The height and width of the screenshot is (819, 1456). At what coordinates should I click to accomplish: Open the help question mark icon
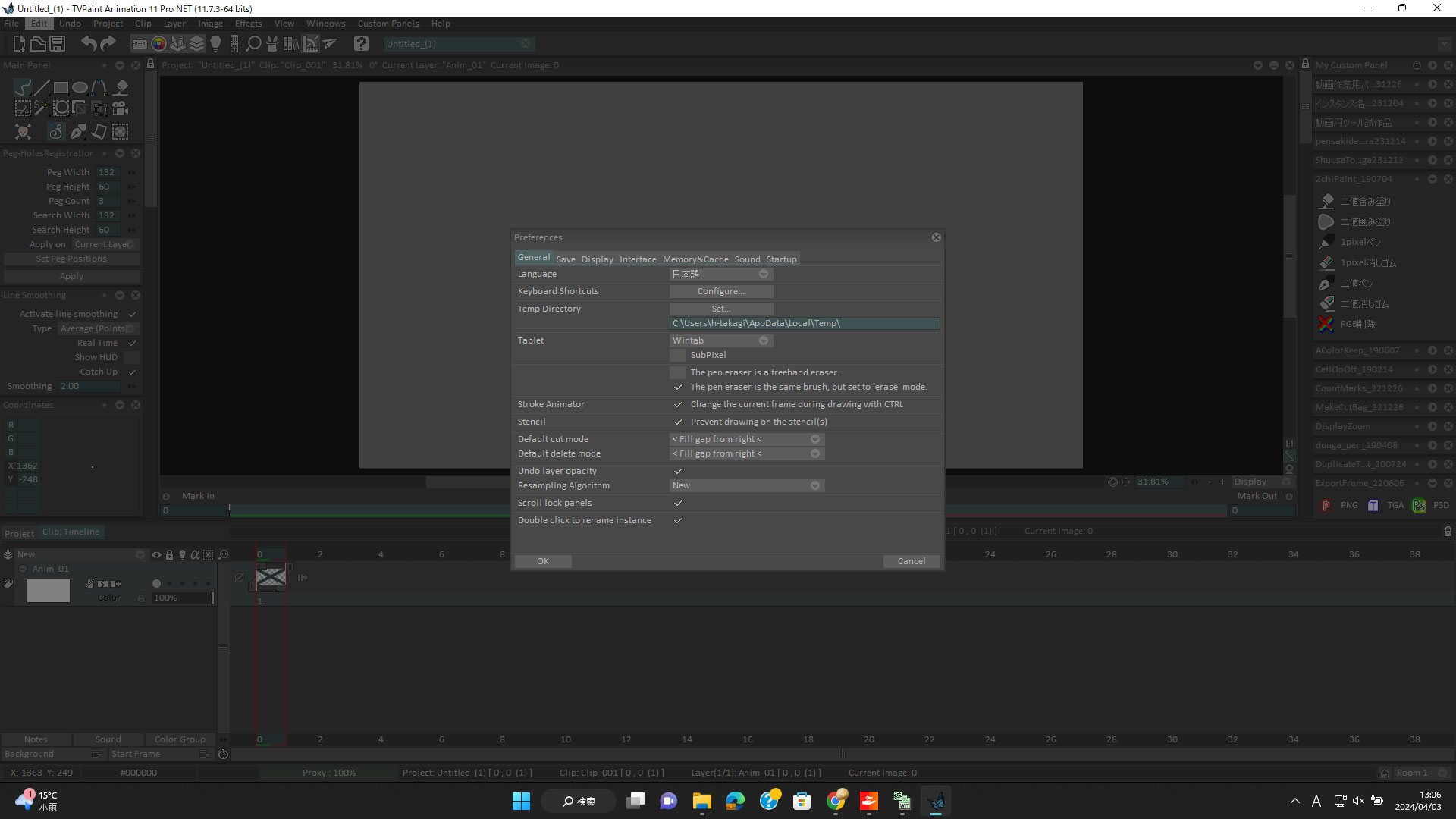pyautogui.click(x=362, y=44)
